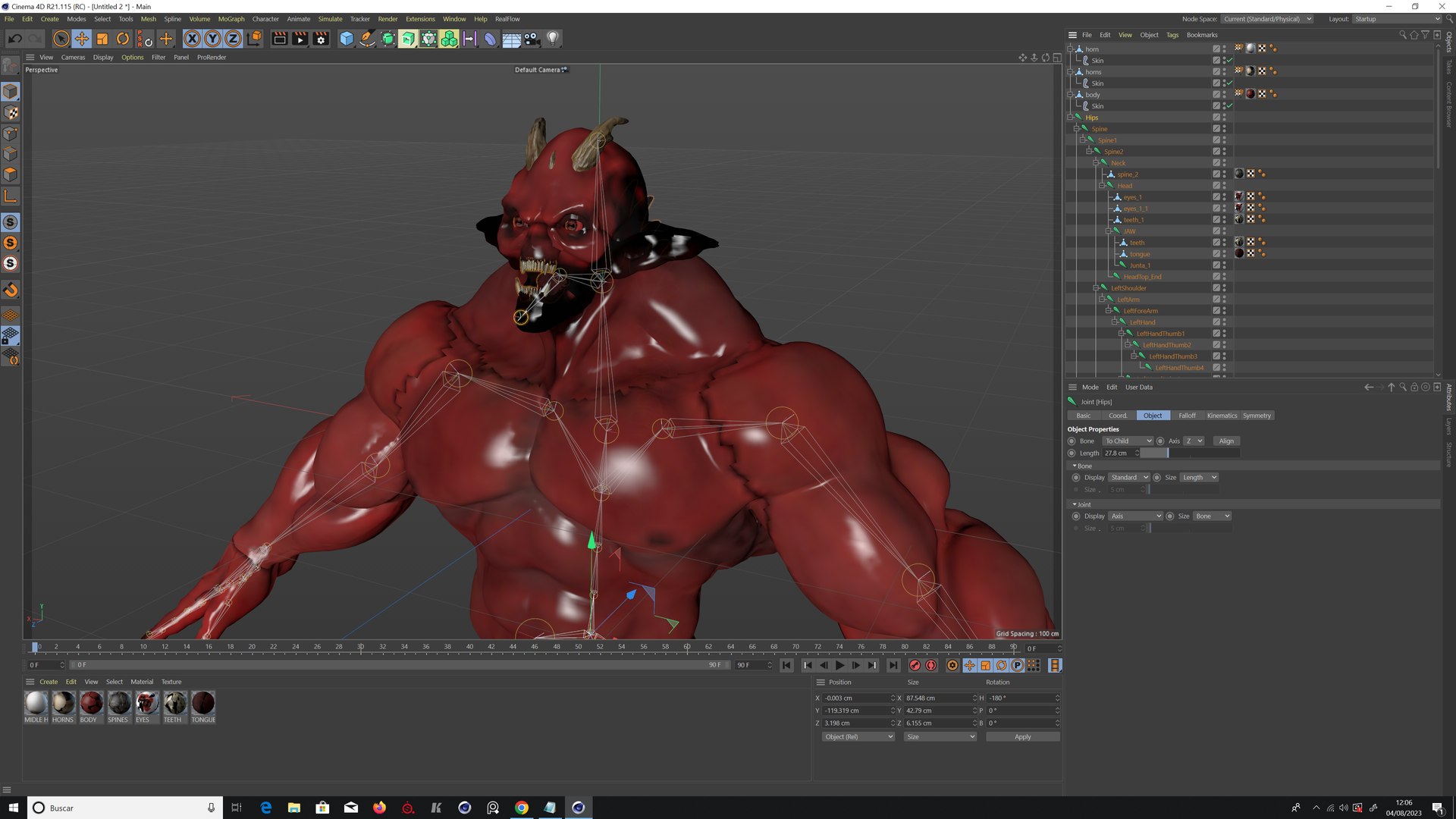Play the animation forward
The width and height of the screenshot is (1456, 819).
(839, 665)
